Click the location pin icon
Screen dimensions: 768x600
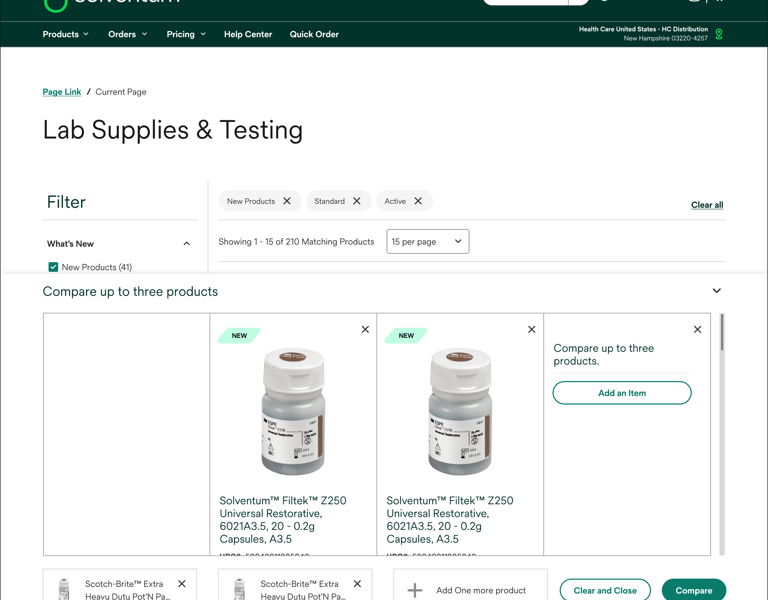pos(719,34)
